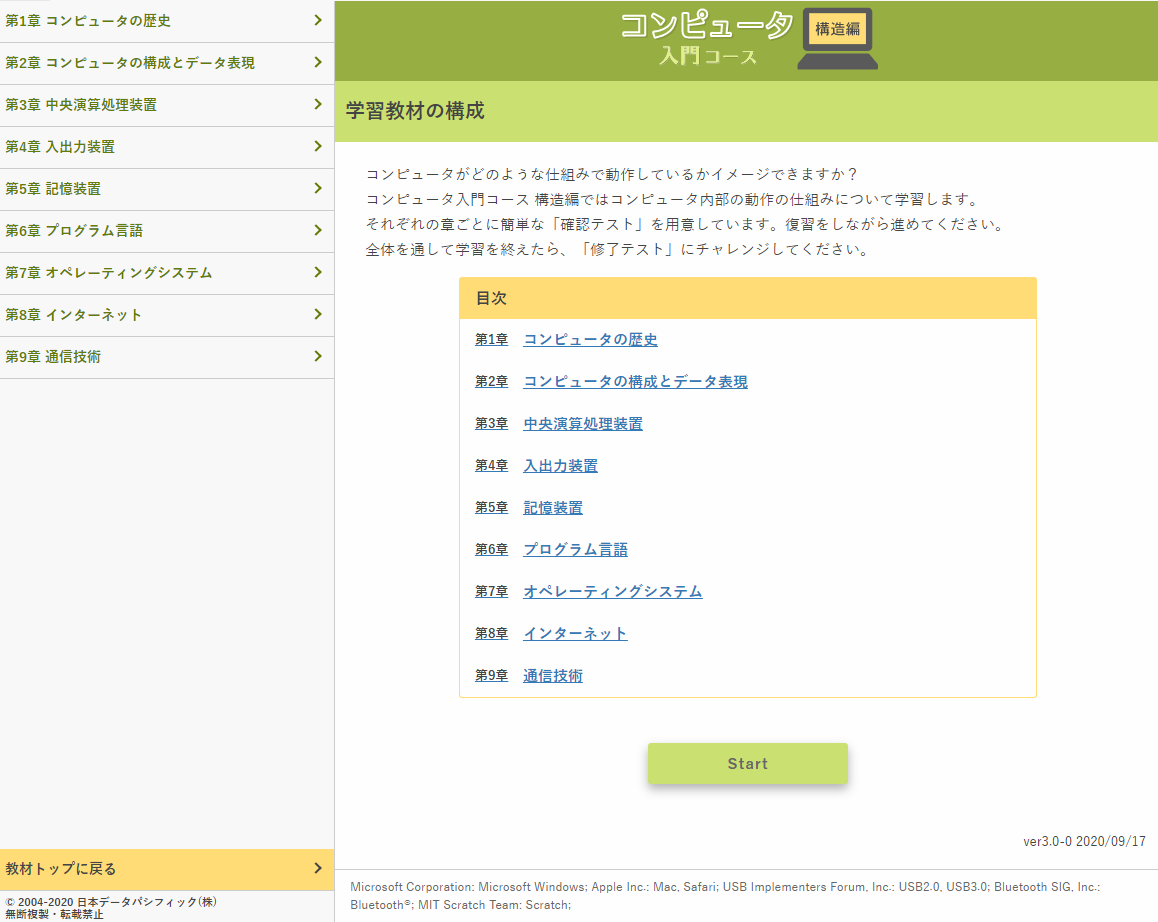Click arrow icon beside 第6章 プログラム言語
1158x922 pixels.
[x=317, y=230]
